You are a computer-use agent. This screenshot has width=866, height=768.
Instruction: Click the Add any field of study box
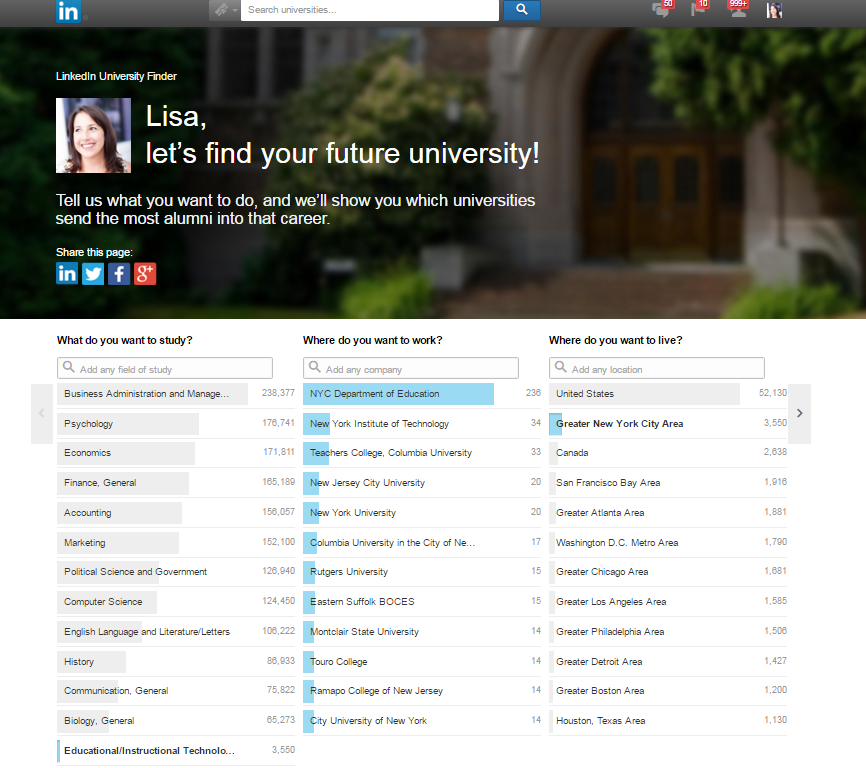(165, 368)
